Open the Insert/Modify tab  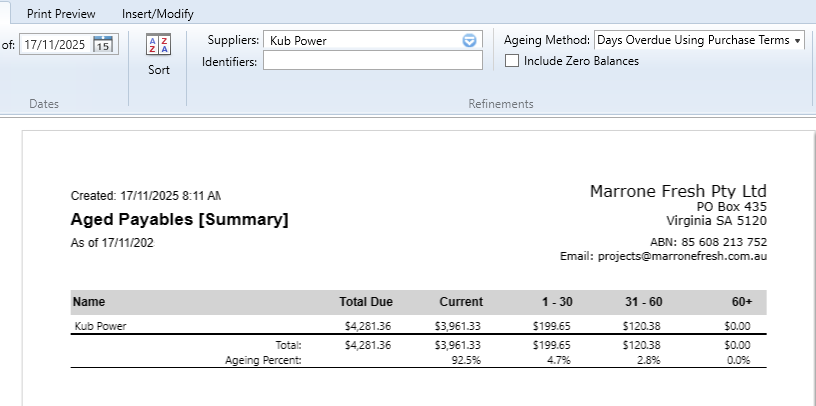[x=157, y=14]
